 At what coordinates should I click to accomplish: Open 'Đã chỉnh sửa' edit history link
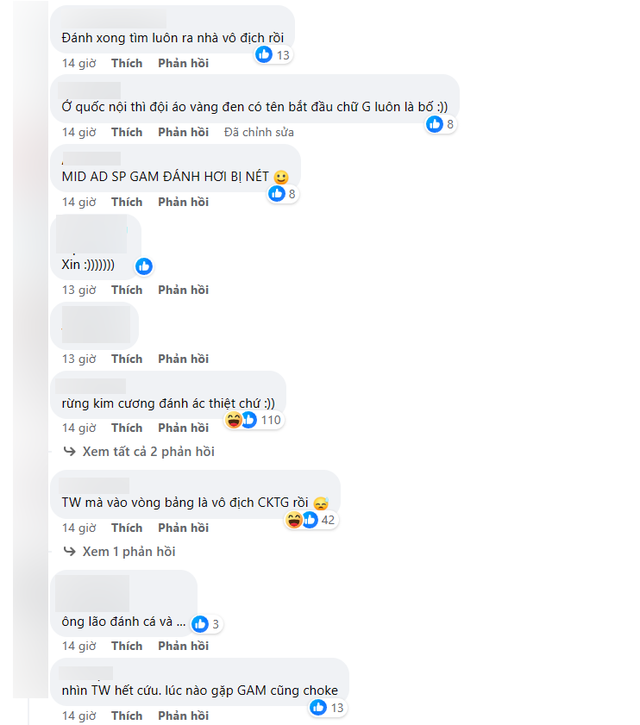(260, 132)
